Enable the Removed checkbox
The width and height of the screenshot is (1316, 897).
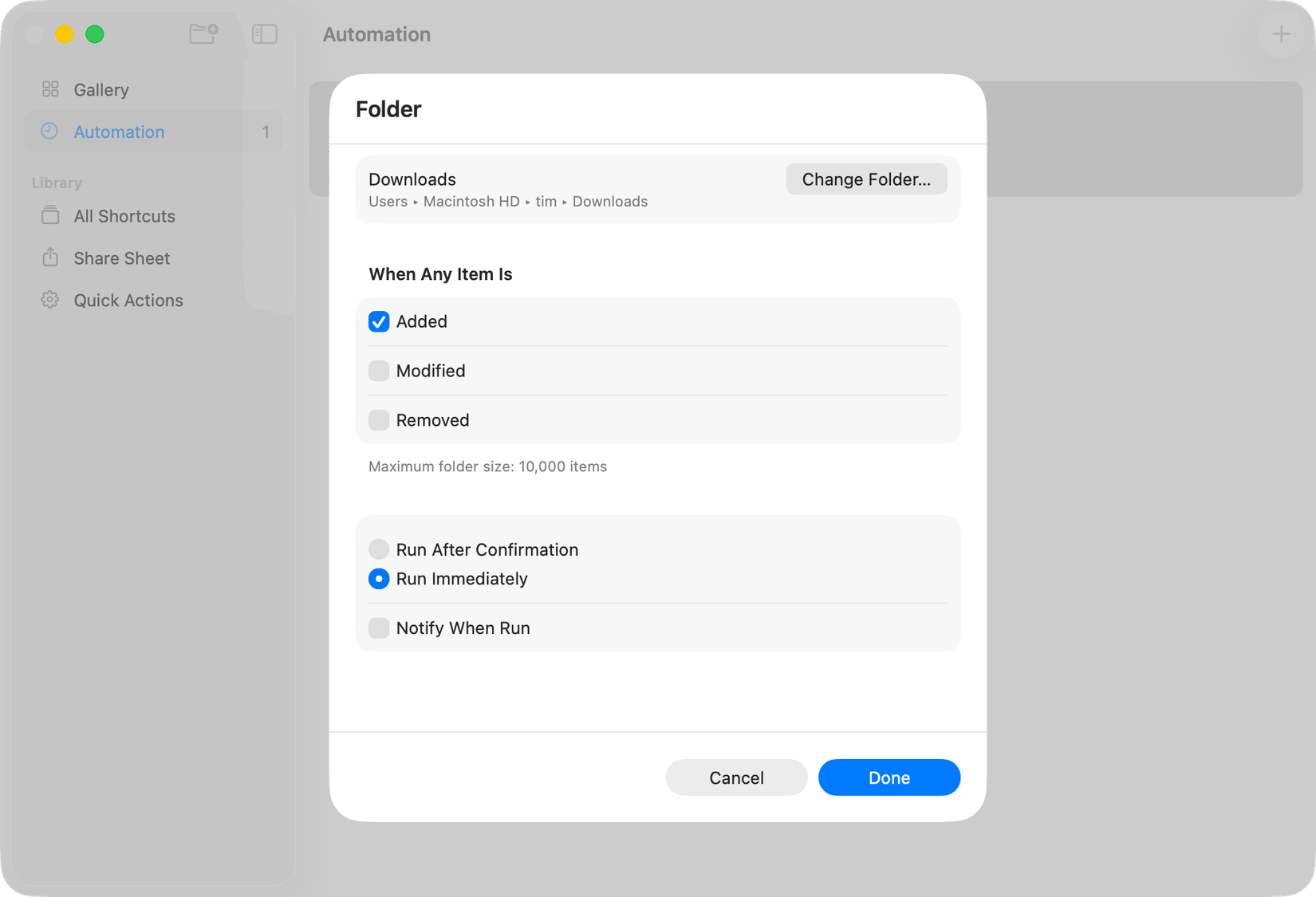[379, 420]
